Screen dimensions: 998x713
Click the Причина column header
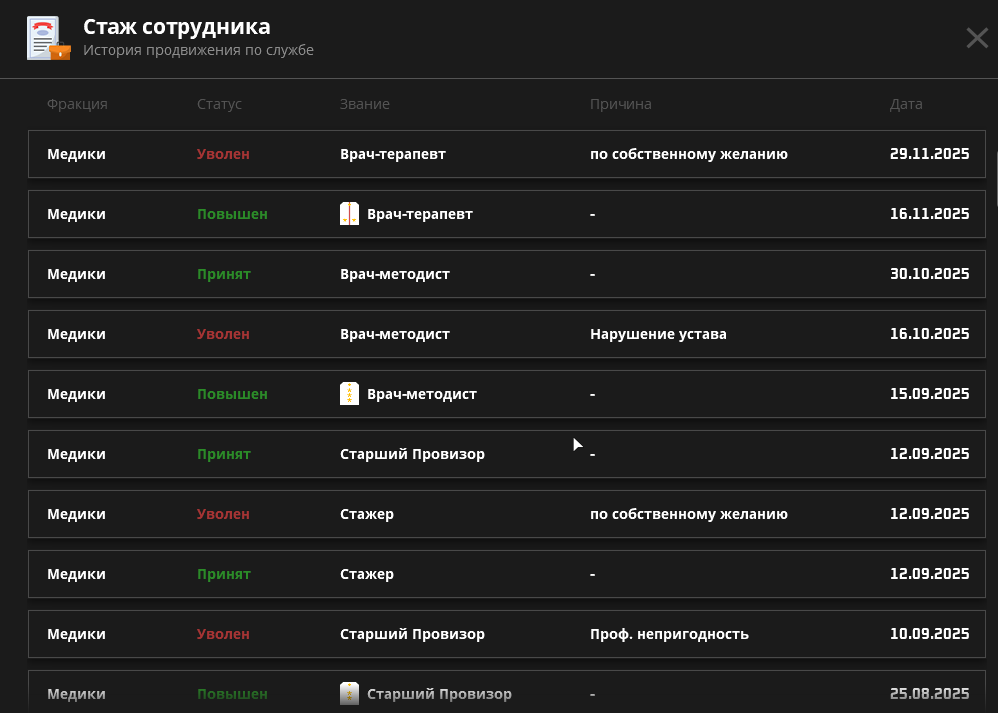point(621,104)
